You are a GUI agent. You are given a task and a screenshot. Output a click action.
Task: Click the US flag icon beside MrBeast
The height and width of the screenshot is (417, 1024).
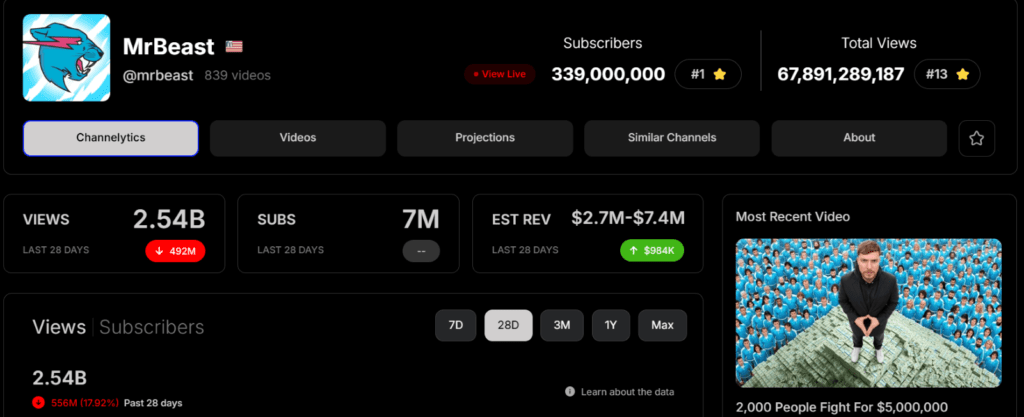point(234,46)
